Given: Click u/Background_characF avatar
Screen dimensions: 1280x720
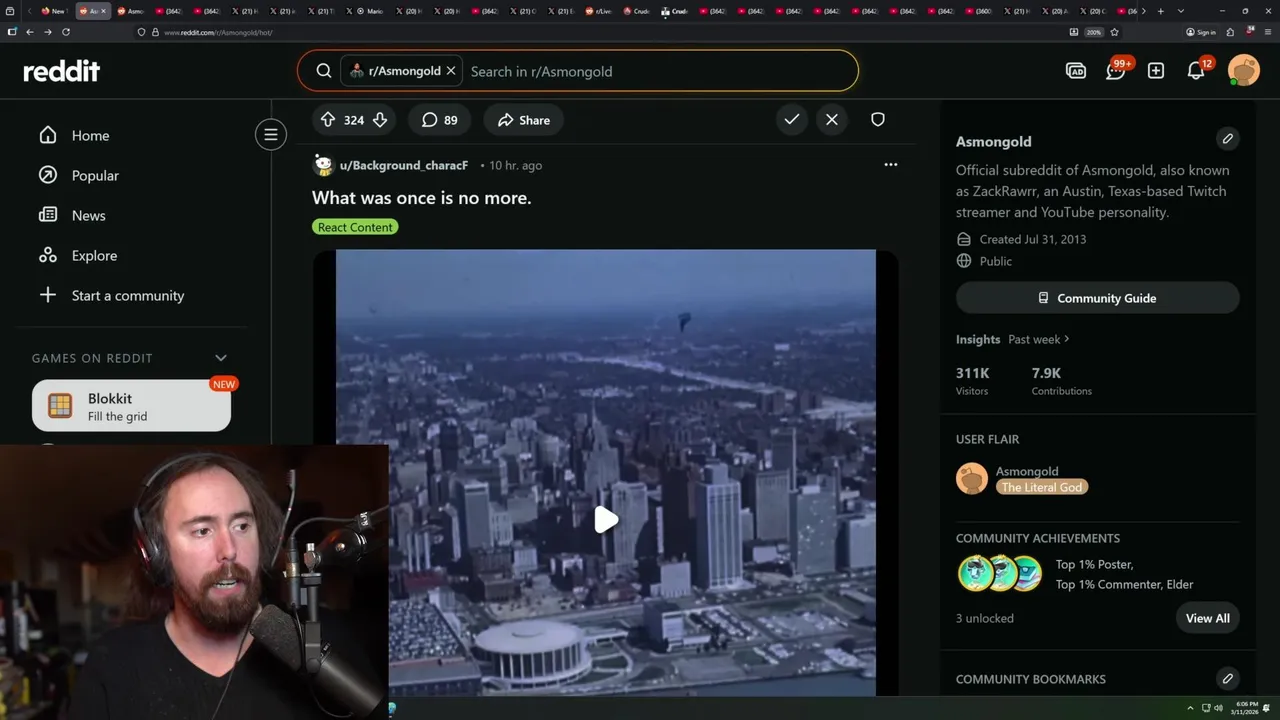Looking at the screenshot, I should tap(323, 165).
